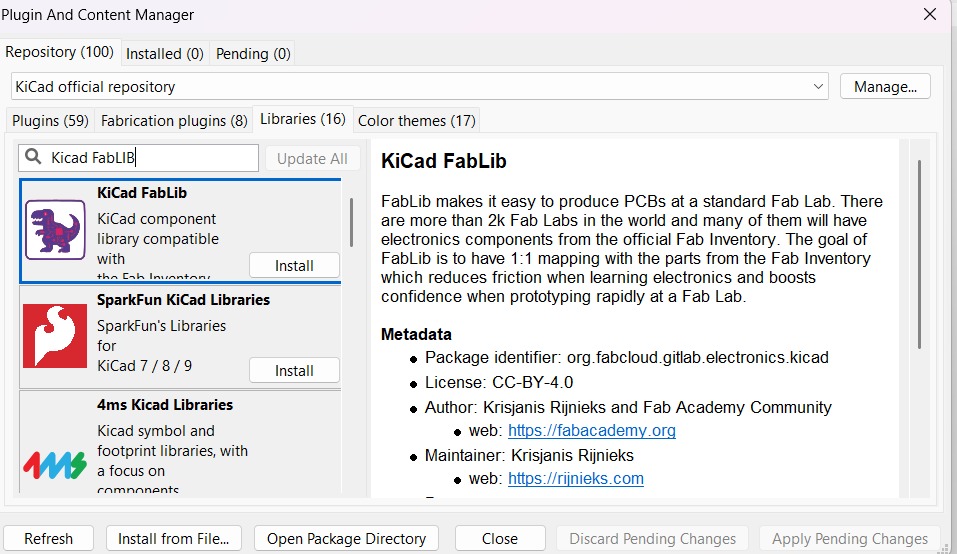957x554 pixels.
Task: Open the Fabrication plugins (8) tab
Action: tap(174, 120)
